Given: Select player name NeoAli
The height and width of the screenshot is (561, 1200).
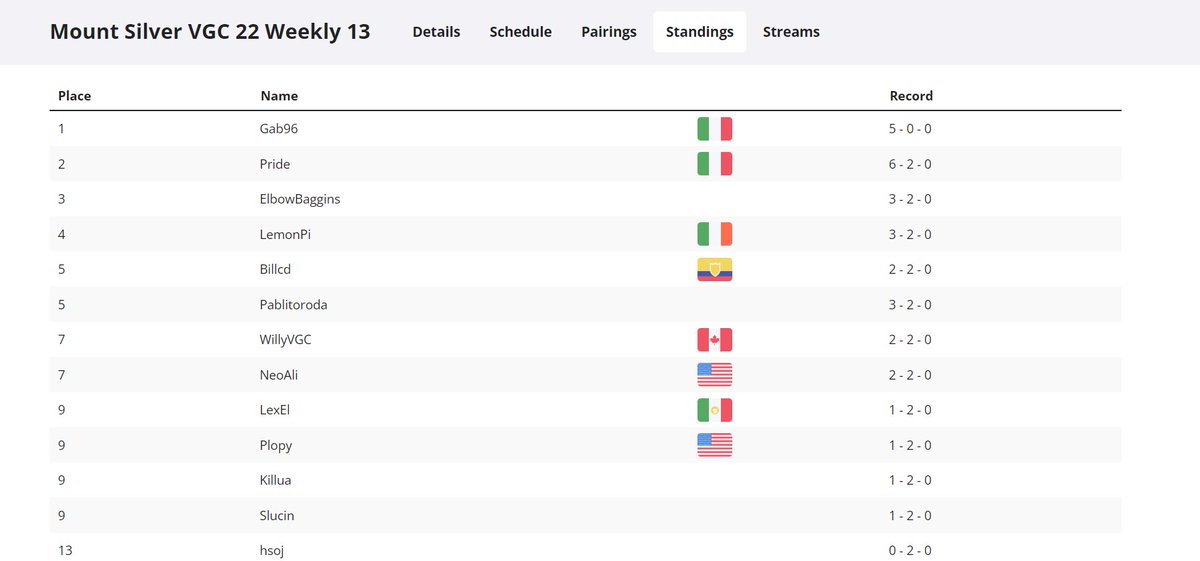Looking at the screenshot, I should (279, 375).
